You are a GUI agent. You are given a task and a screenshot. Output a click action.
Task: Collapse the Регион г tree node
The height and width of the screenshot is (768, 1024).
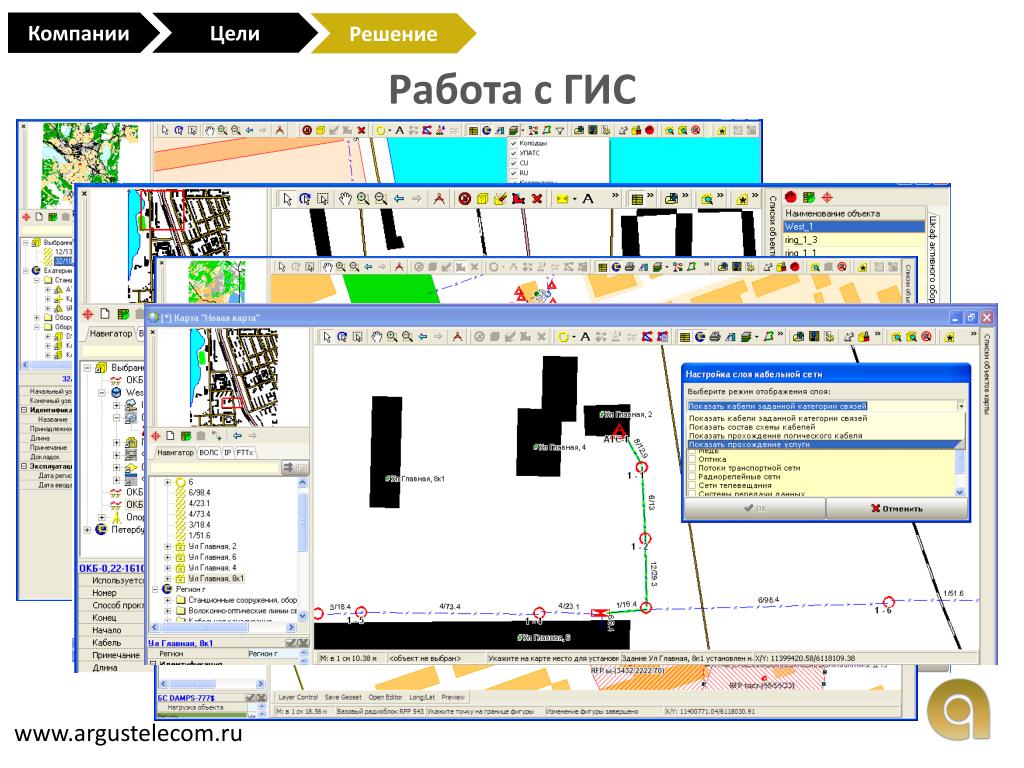(x=155, y=589)
